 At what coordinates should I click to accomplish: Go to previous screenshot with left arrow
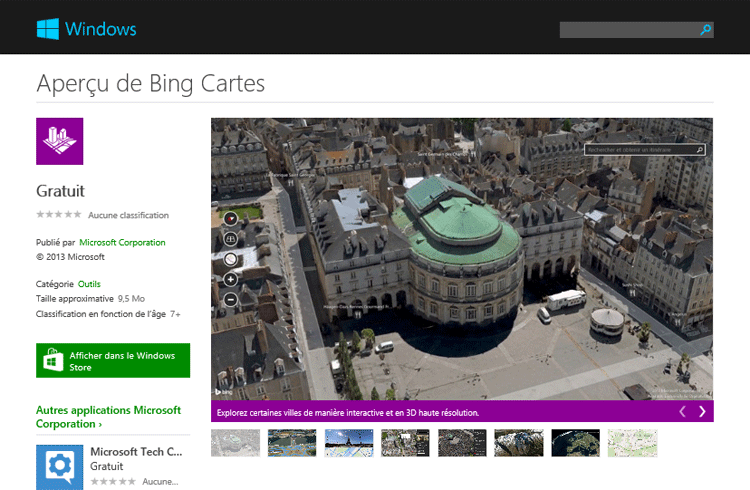(682, 411)
